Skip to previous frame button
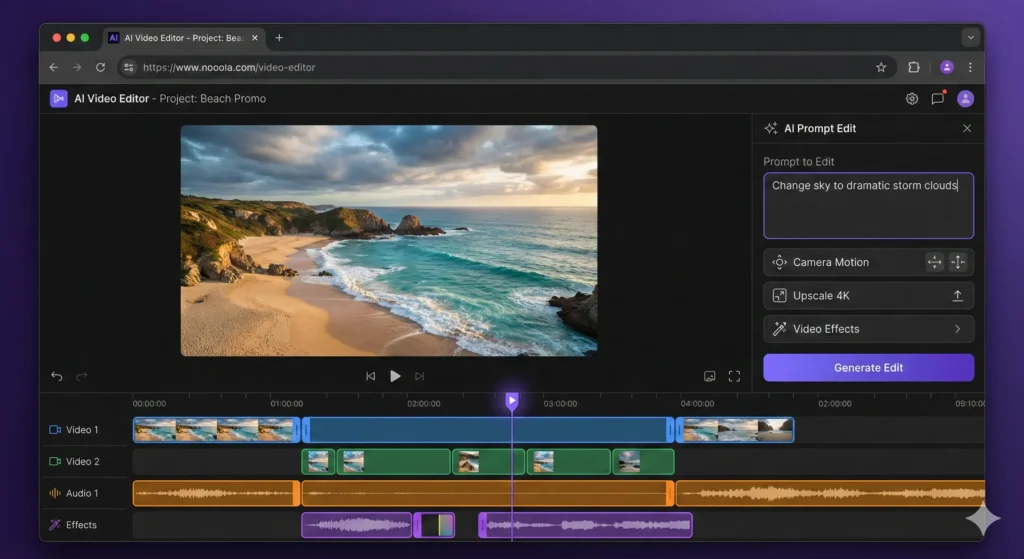The height and width of the screenshot is (559, 1024). (x=370, y=376)
